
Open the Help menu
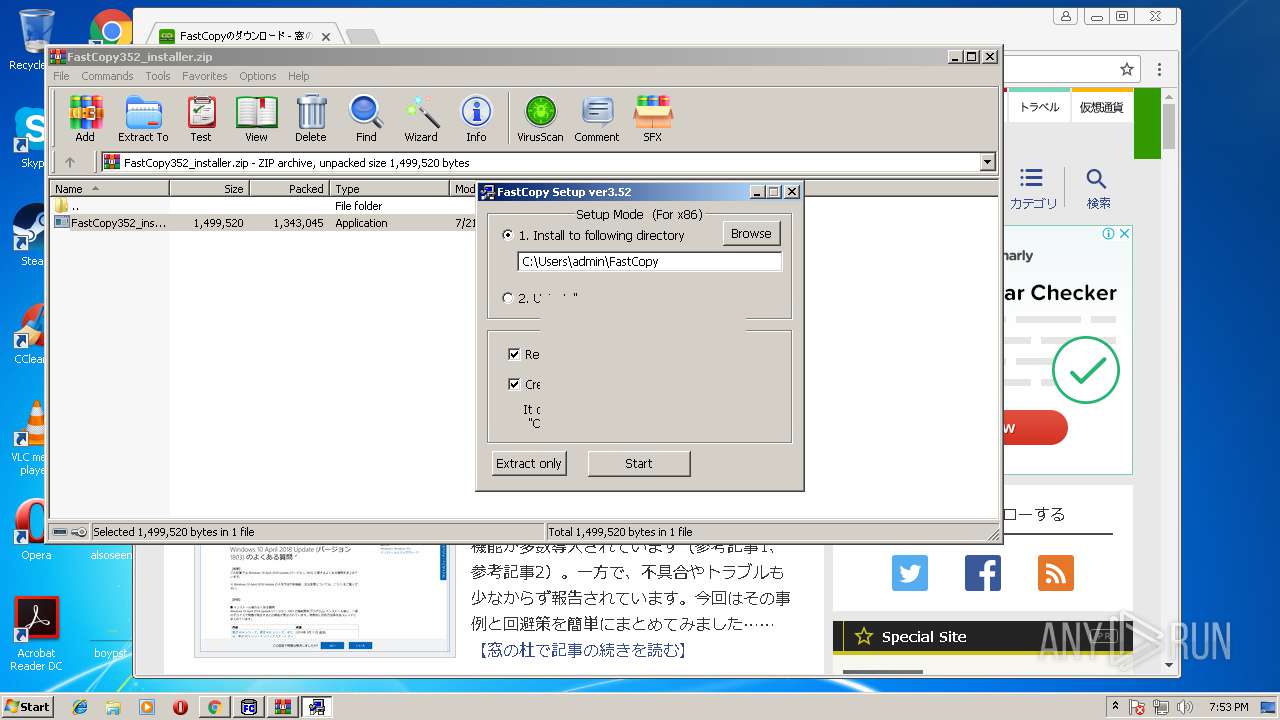tap(298, 76)
